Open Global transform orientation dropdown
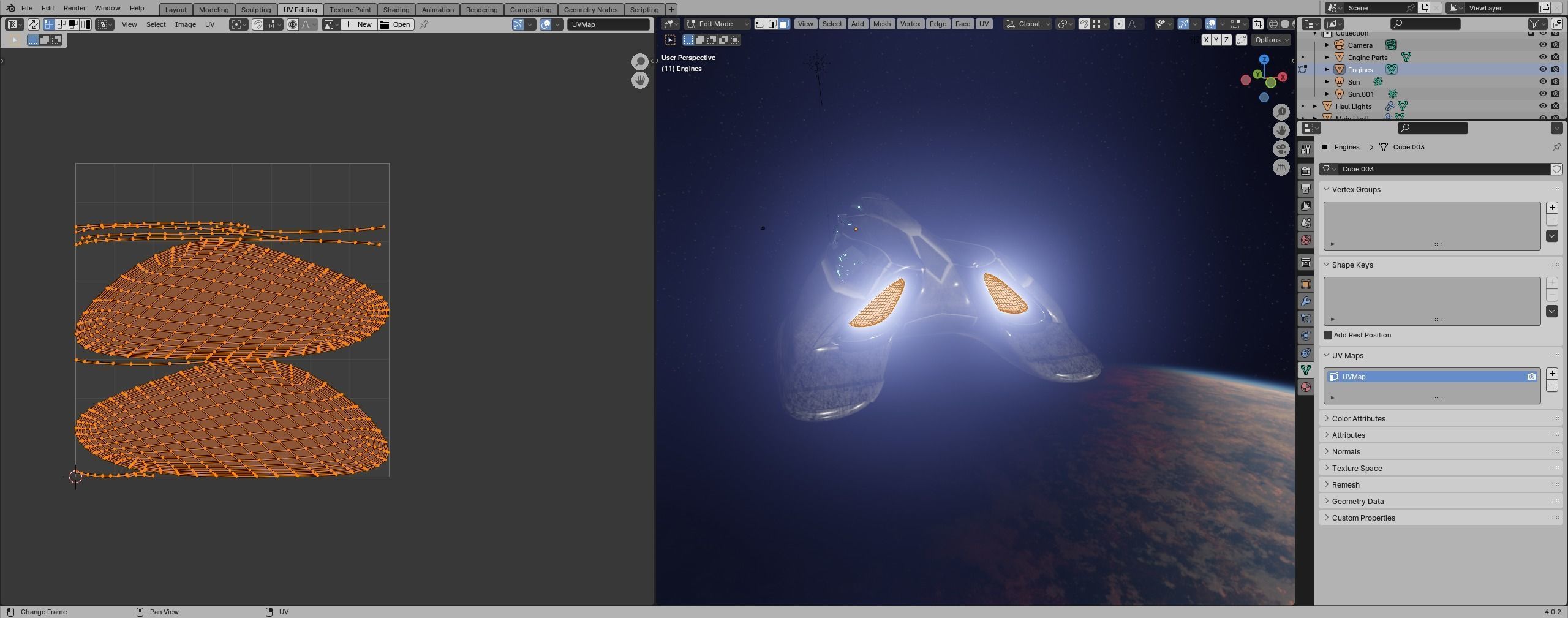Viewport: 1568px width, 618px height. point(1029,24)
